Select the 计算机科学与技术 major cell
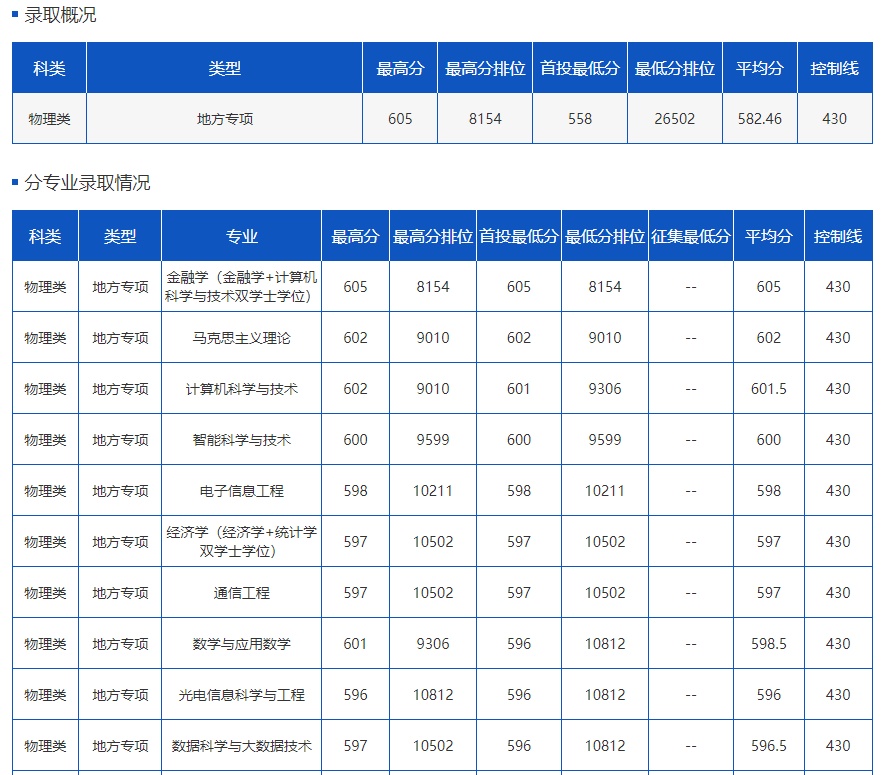893x775 pixels. pos(241,389)
